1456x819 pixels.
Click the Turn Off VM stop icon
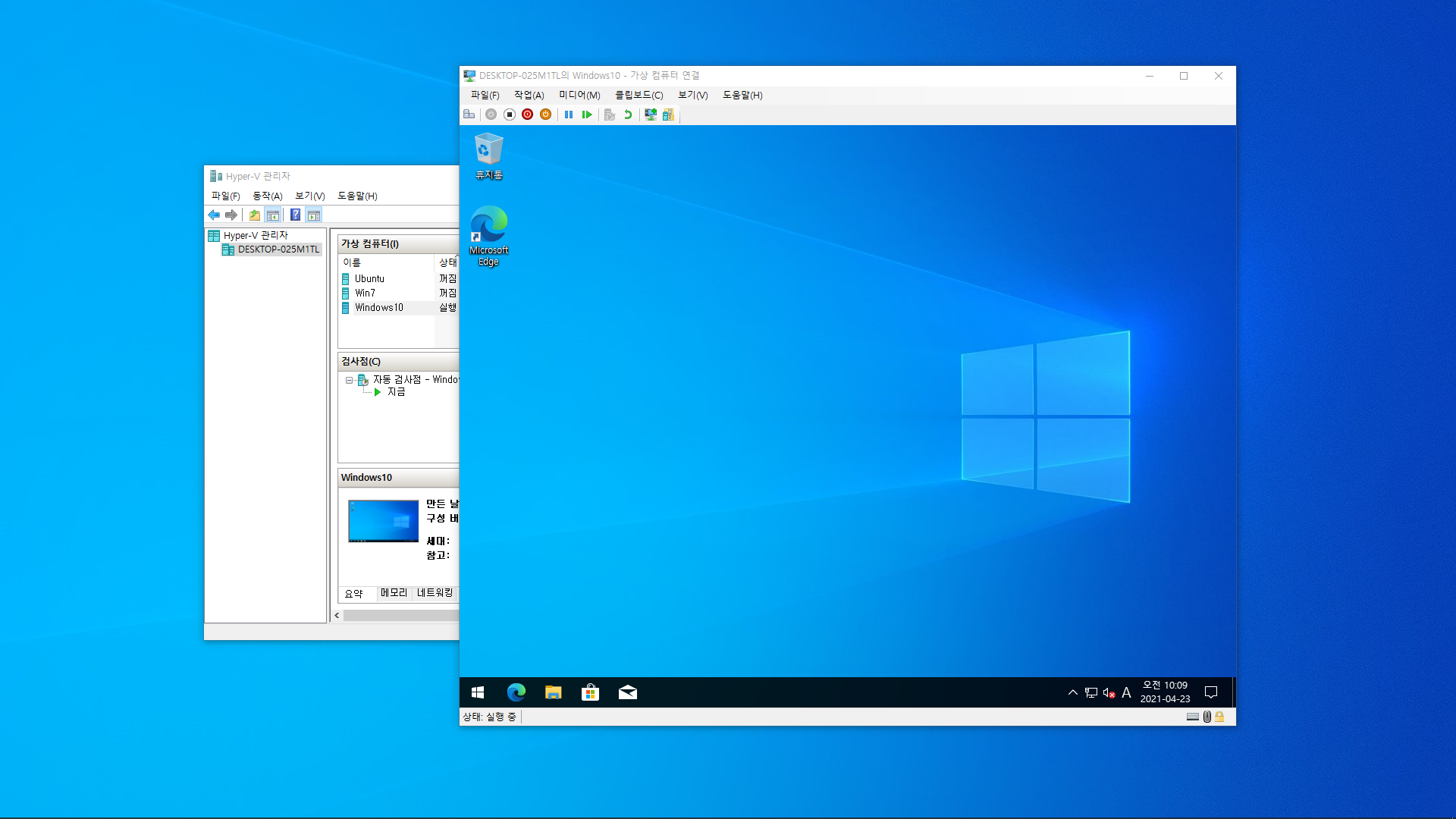(510, 115)
